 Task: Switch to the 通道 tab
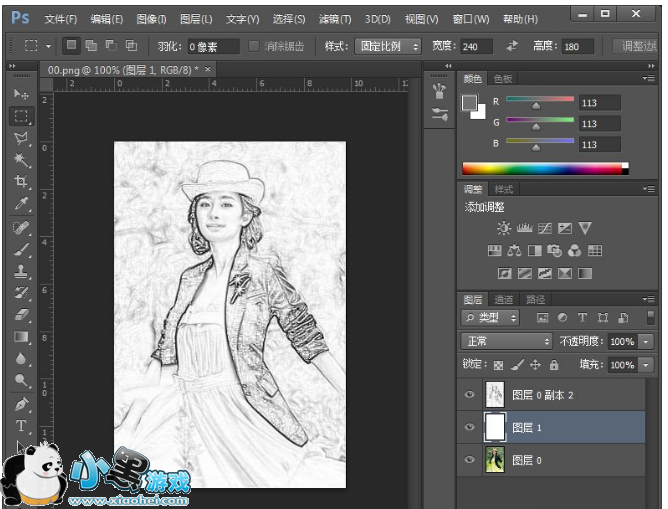pyautogui.click(x=504, y=300)
